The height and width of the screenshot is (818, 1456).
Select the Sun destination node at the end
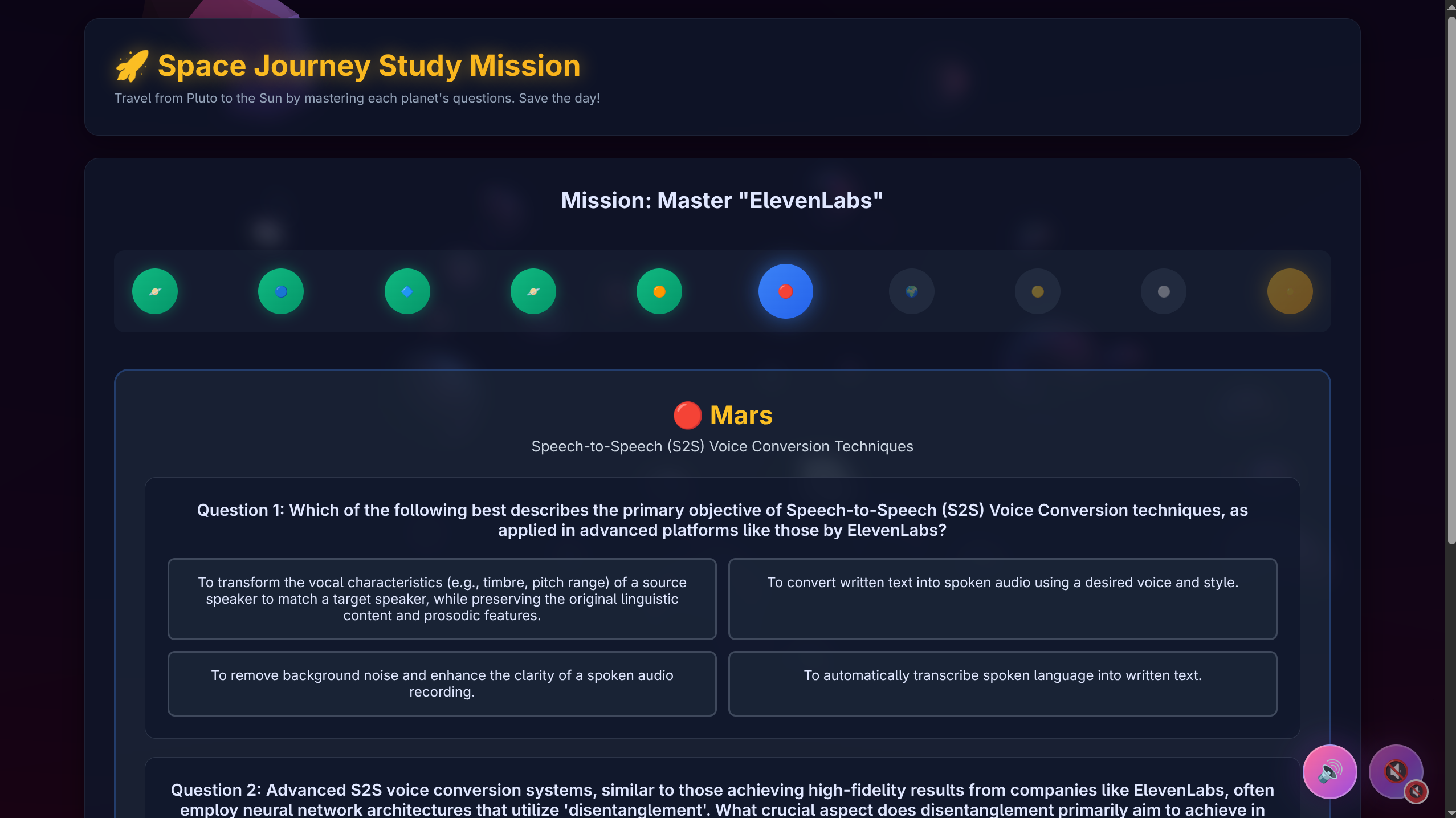1289,291
